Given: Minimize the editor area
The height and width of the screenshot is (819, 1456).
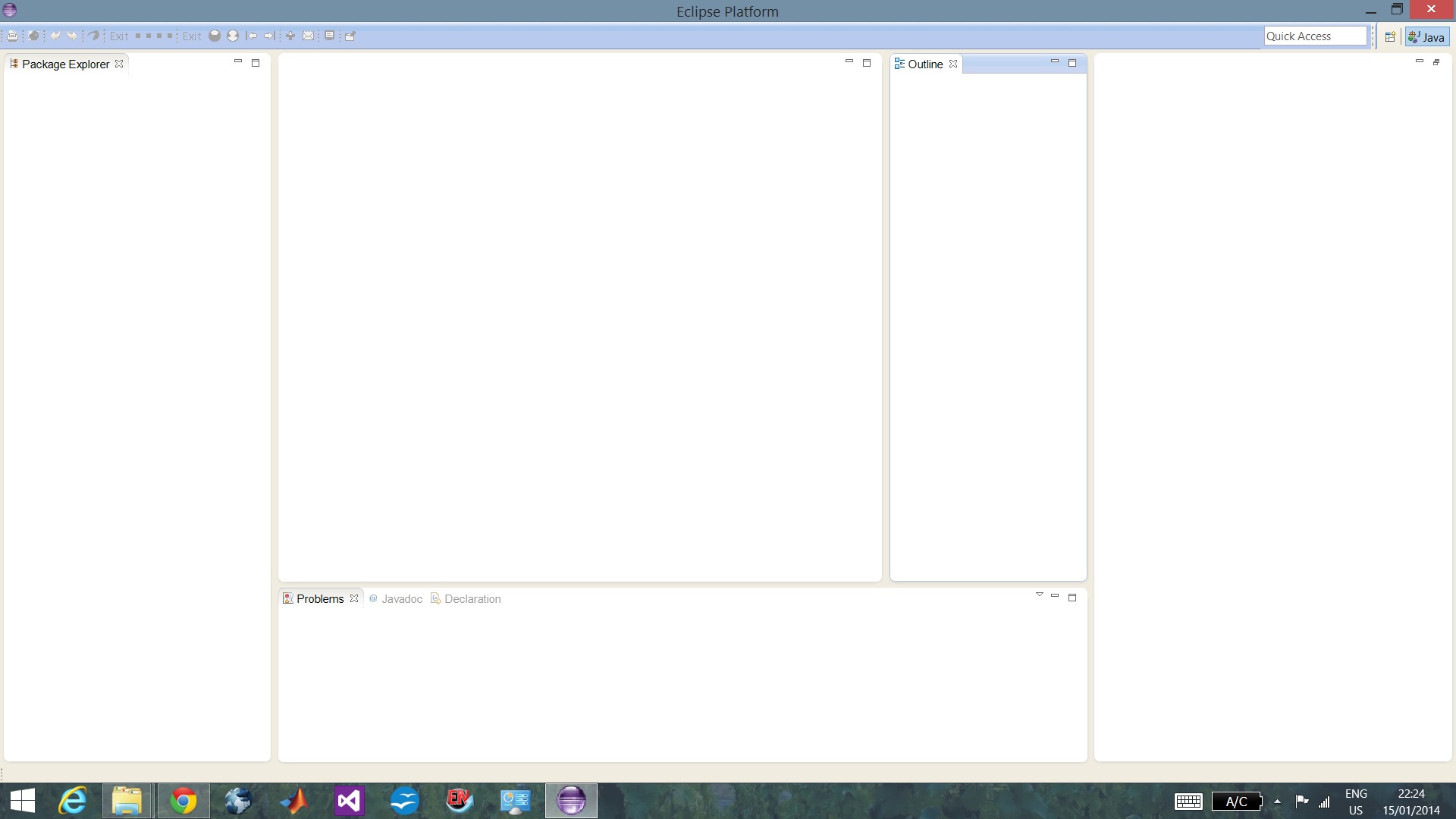Looking at the screenshot, I should click(x=849, y=61).
